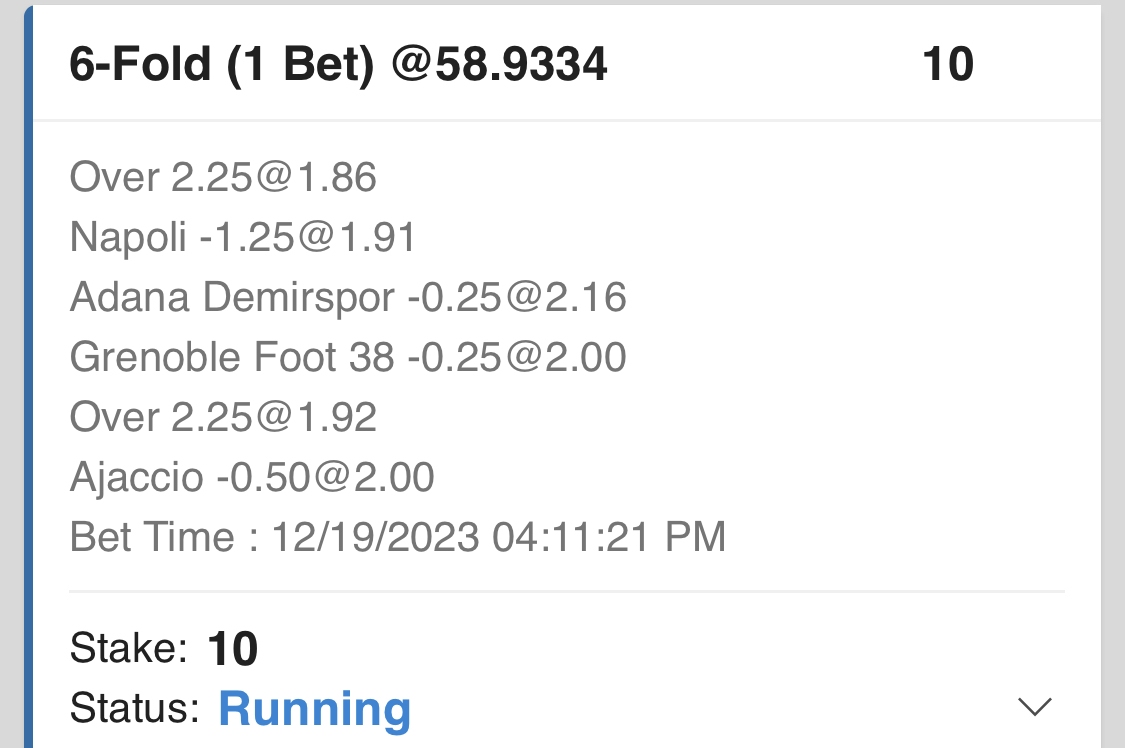Open the Ajaccio -0.50@2.00 selection

click(x=252, y=478)
